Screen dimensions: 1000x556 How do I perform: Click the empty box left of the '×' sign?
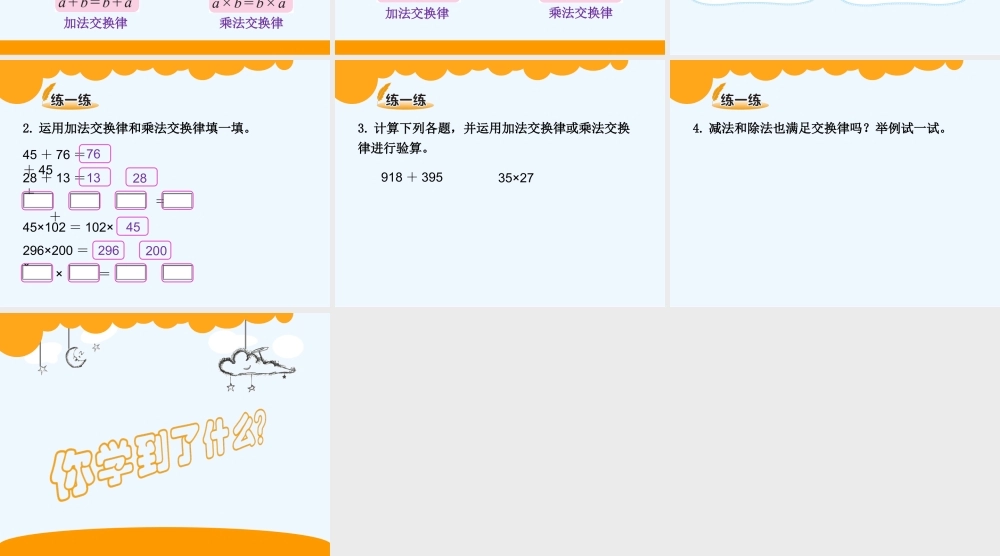37,273
